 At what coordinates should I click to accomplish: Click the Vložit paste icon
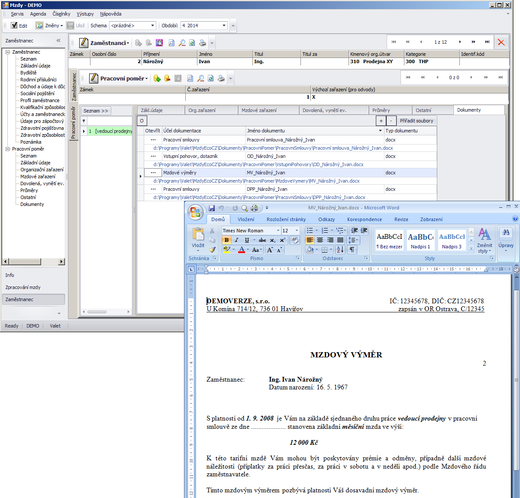coord(198,235)
